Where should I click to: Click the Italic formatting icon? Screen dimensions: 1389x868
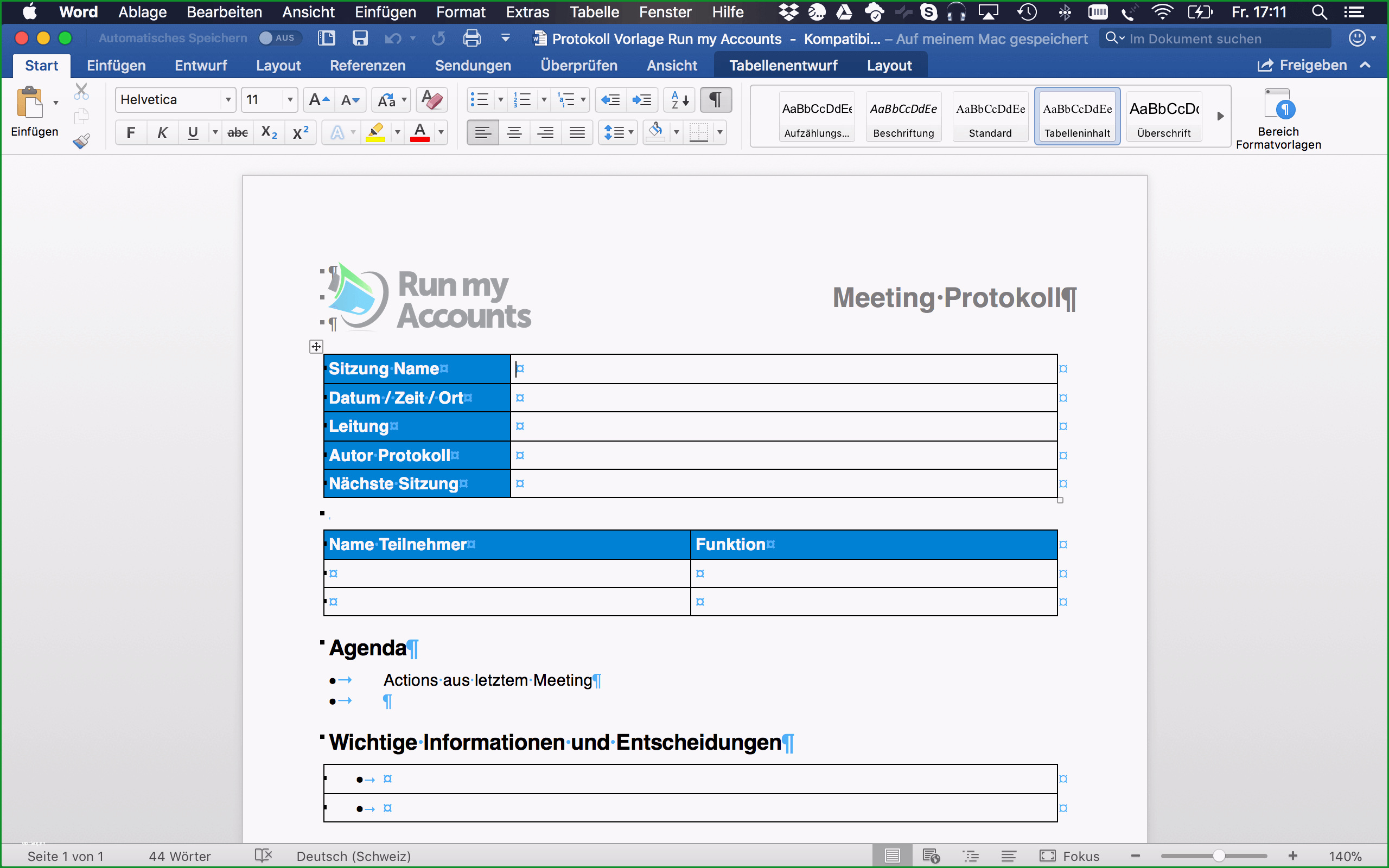[x=163, y=132]
